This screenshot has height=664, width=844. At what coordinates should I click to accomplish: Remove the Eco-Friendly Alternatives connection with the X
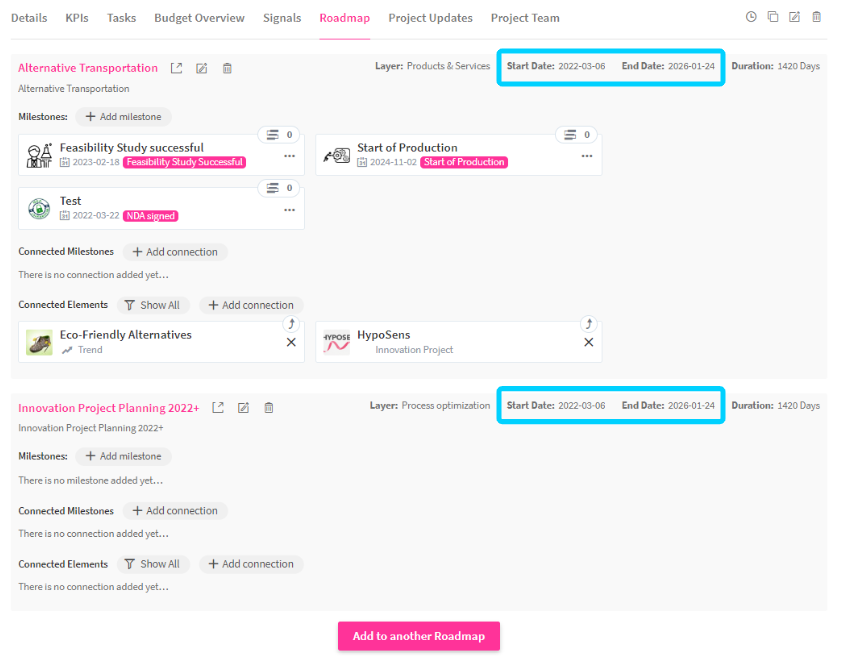290,342
